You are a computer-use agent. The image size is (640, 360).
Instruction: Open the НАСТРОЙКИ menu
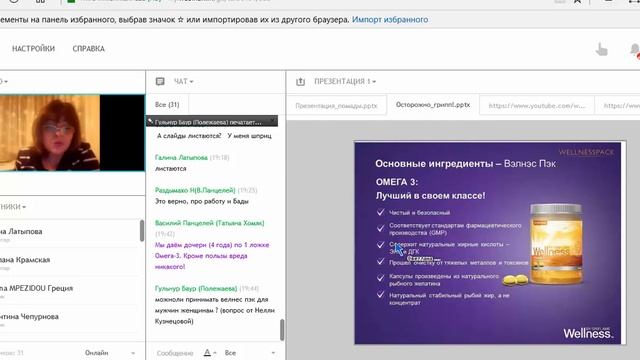click(33, 49)
